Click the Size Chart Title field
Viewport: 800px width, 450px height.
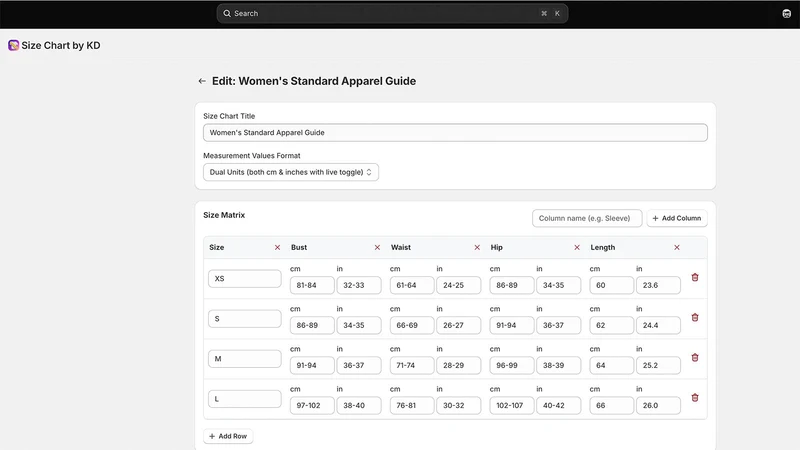click(x=455, y=133)
